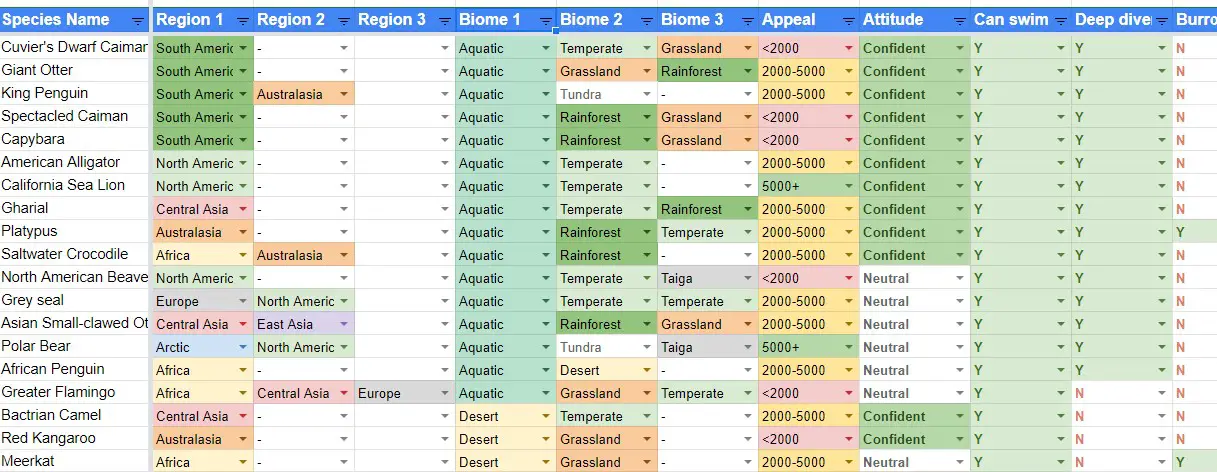This screenshot has width=1217, height=472.
Task: Select the Red Kangaroo species name cell
Action: [x=75, y=438]
